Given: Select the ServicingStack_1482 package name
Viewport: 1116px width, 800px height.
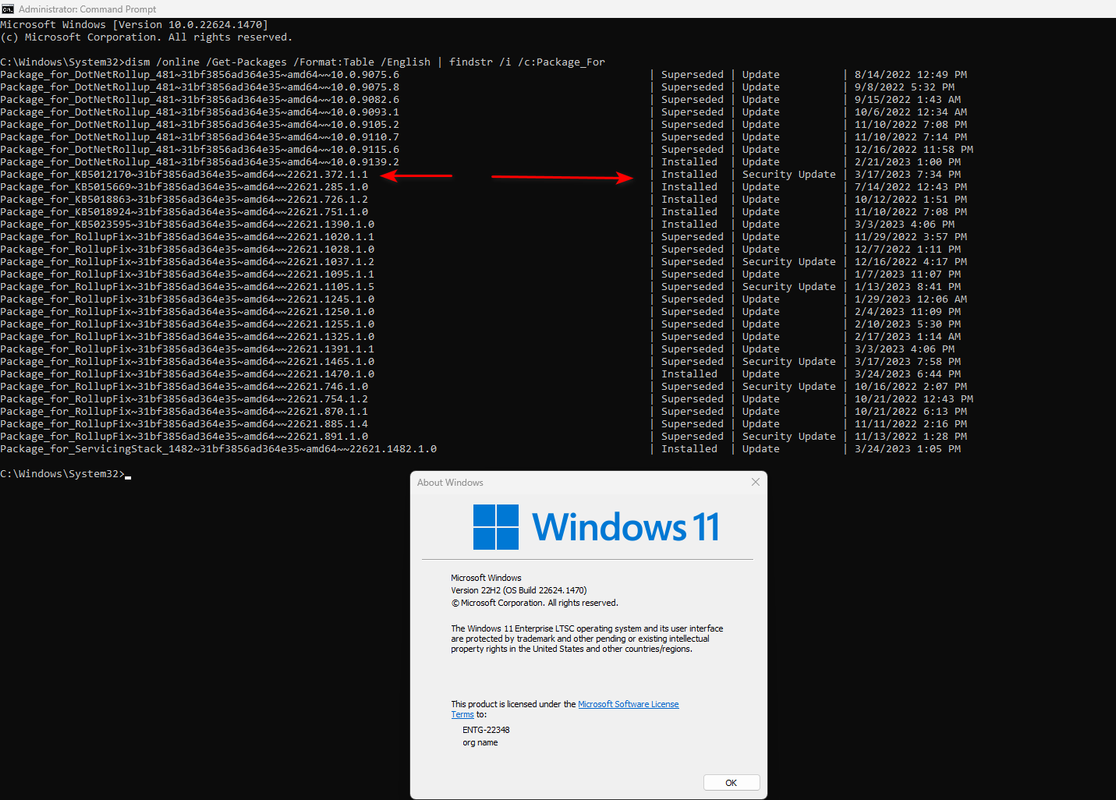Looking at the screenshot, I should (x=219, y=449).
